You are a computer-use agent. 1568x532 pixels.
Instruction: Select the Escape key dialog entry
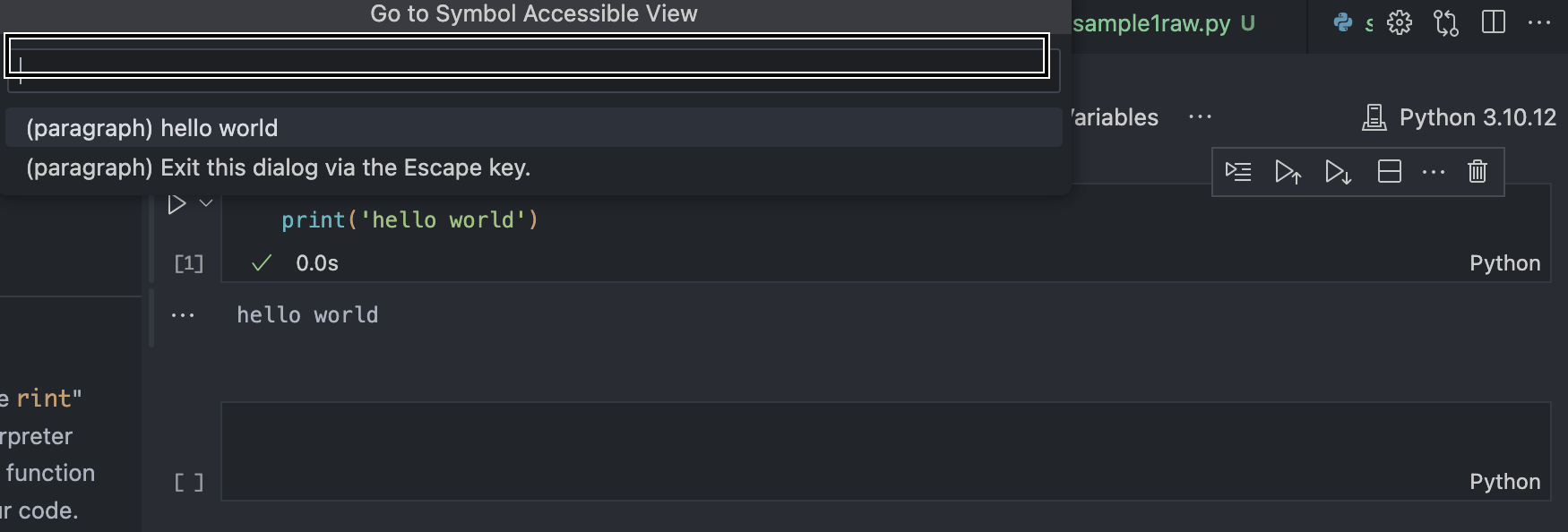coord(278,167)
